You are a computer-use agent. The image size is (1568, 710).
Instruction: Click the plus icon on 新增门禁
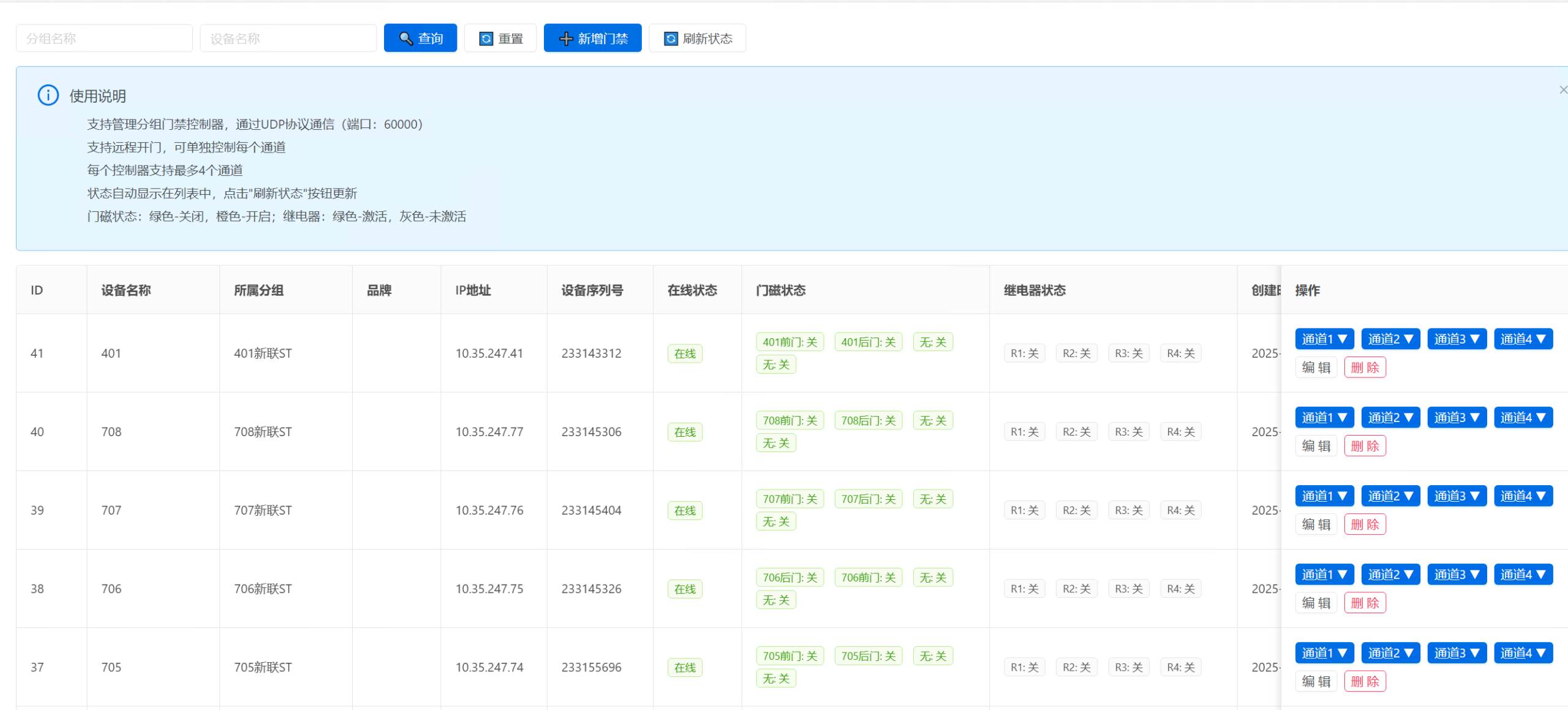(566, 39)
